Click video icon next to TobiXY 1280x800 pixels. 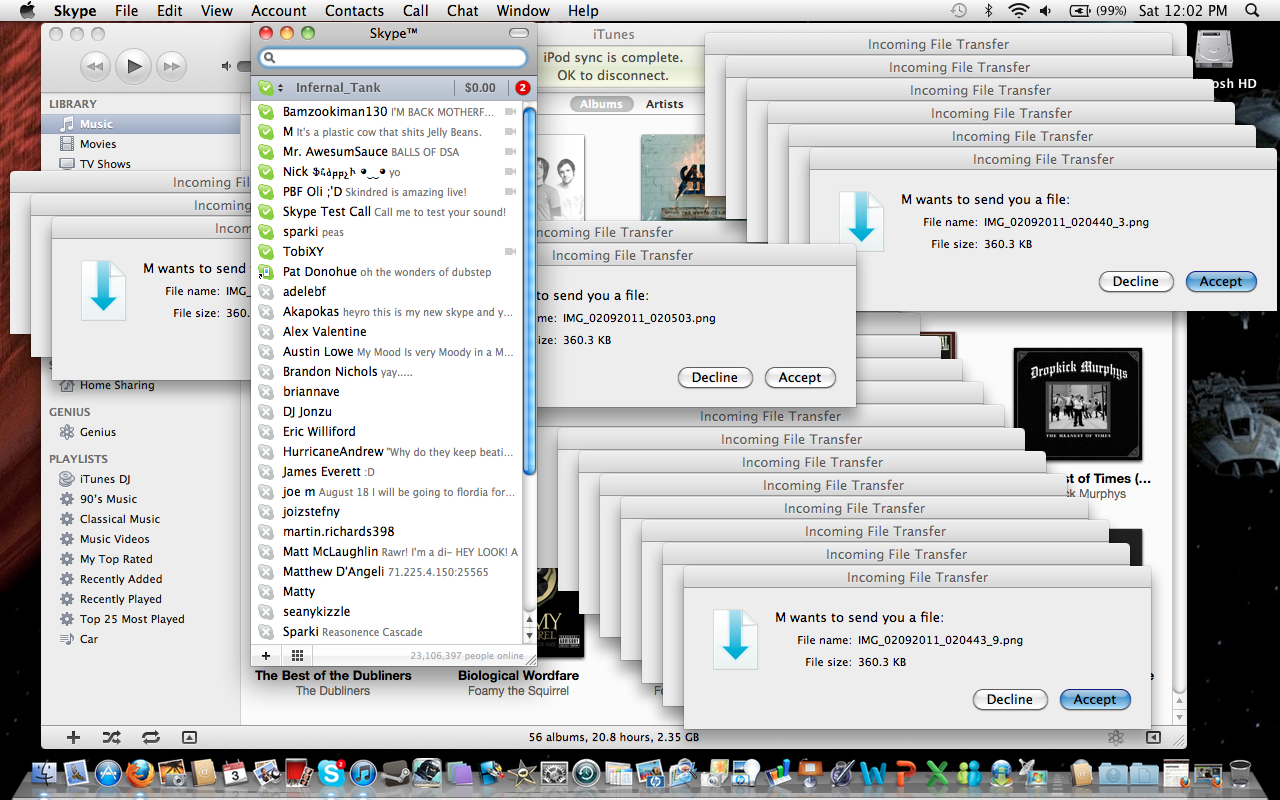point(510,252)
